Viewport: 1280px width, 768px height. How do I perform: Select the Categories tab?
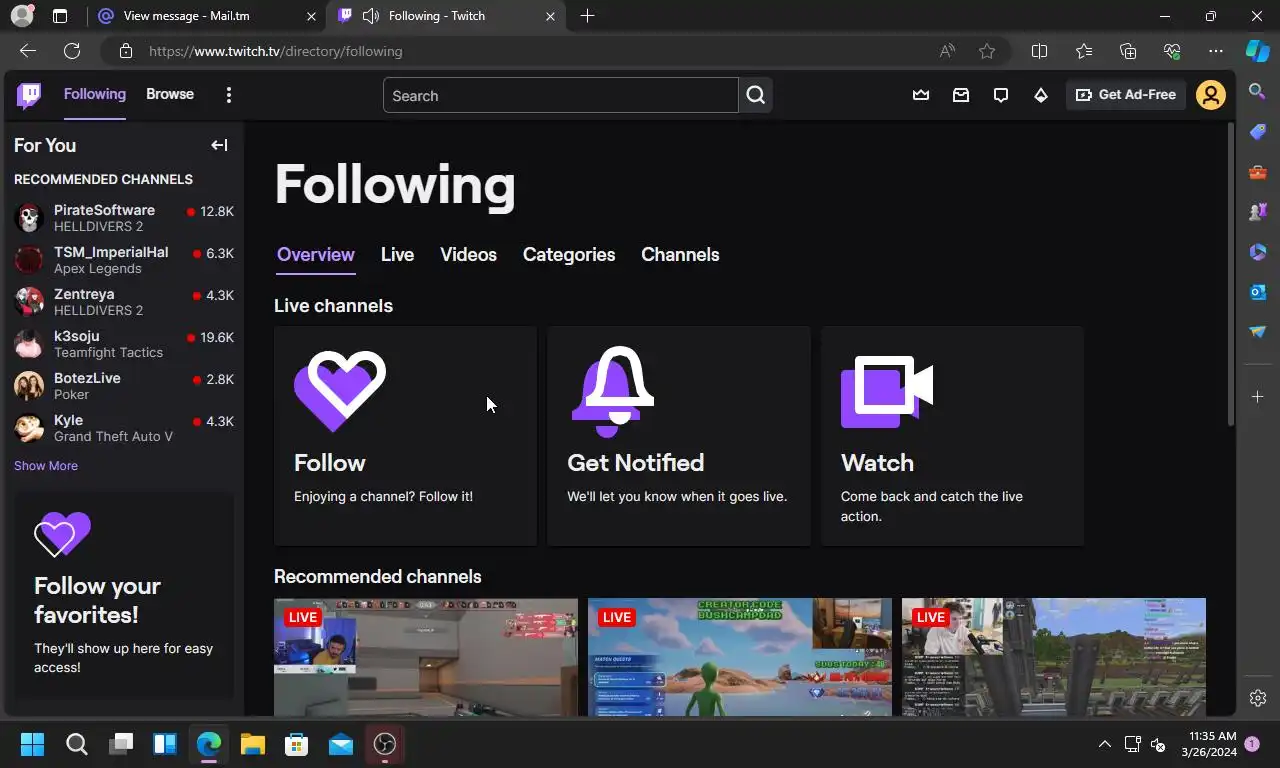coord(569,255)
